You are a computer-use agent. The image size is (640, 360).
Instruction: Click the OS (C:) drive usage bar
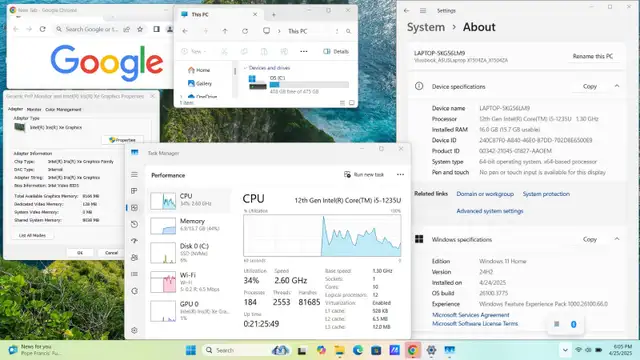309,85
